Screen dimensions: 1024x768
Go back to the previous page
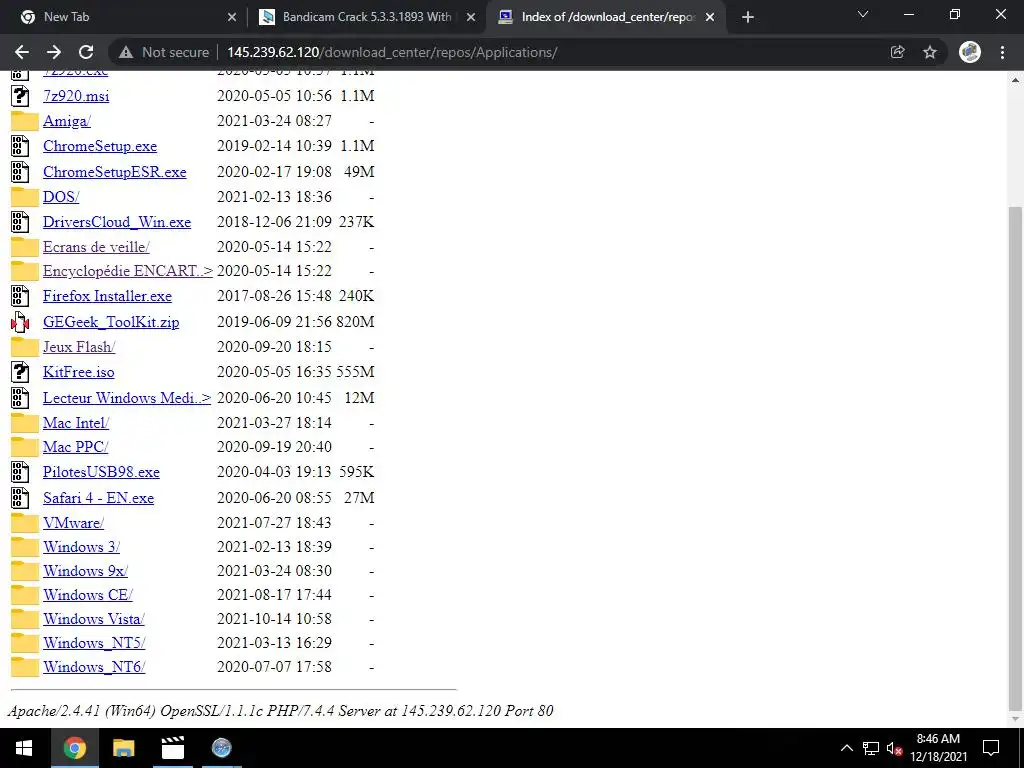[22, 52]
